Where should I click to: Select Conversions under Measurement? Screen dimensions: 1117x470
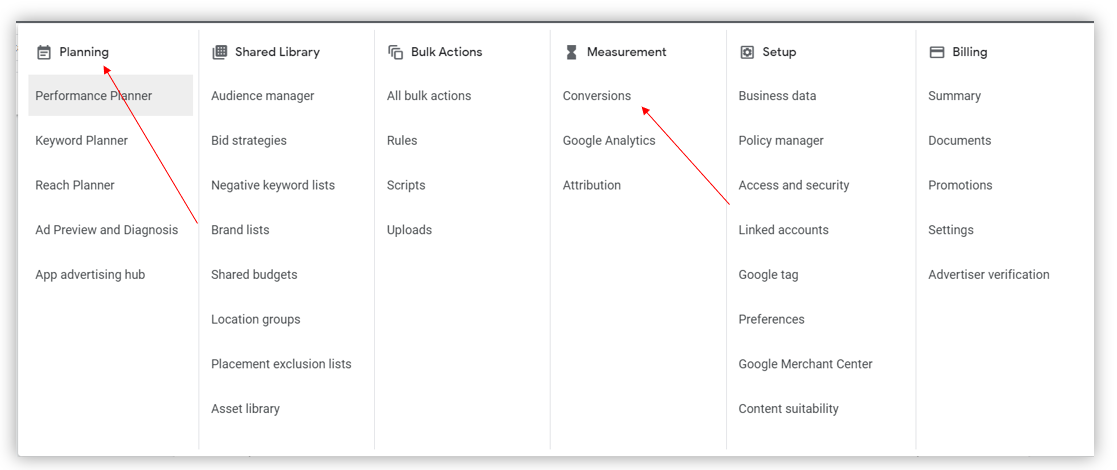tap(597, 95)
